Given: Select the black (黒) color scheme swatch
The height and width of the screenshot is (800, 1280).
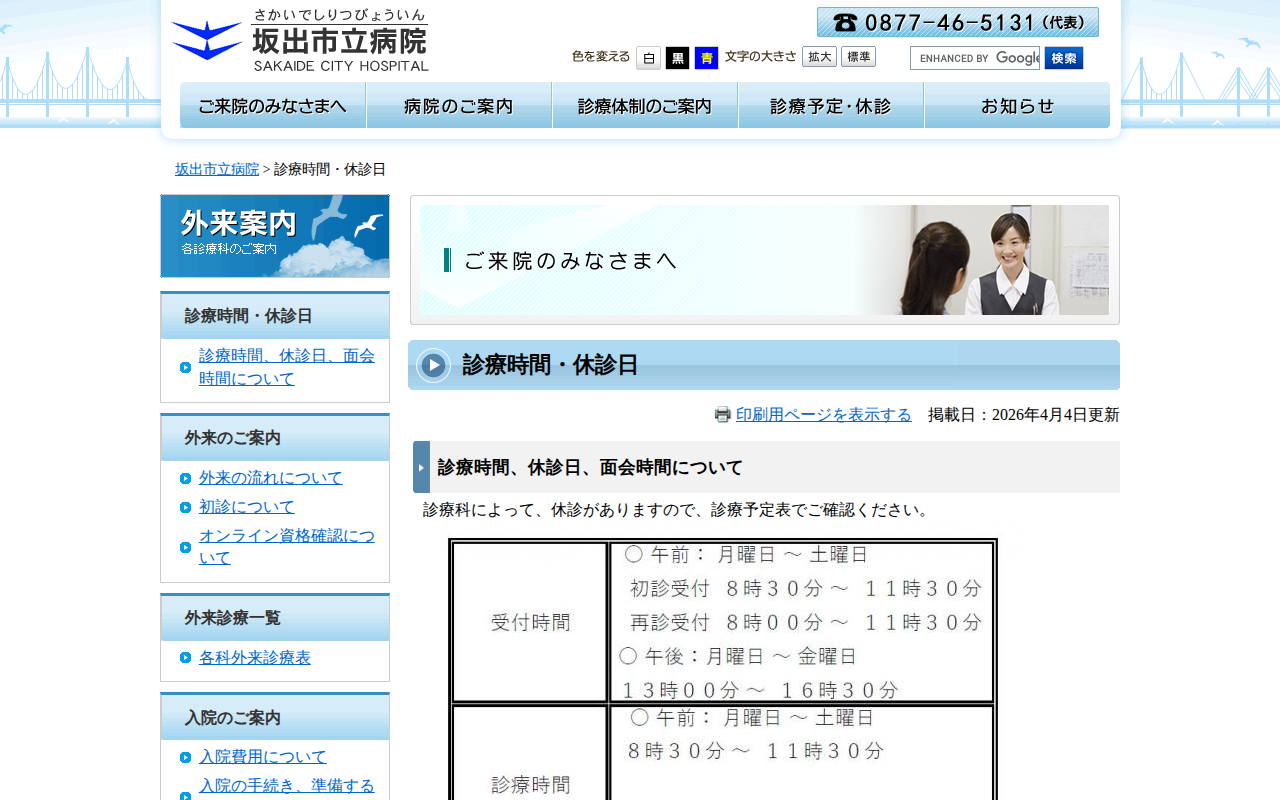Looking at the screenshot, I should pyautogui.click(x=677, y=58).
